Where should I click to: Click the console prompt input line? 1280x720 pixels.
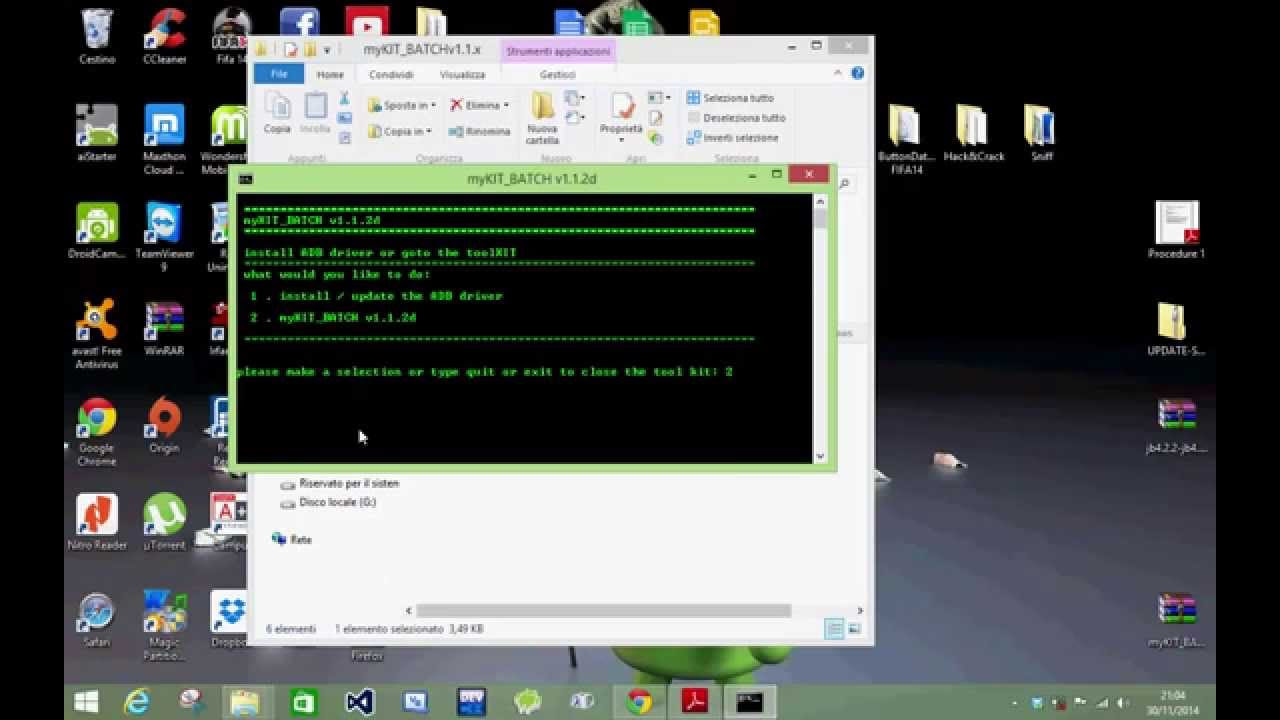(x=485, y=372)
